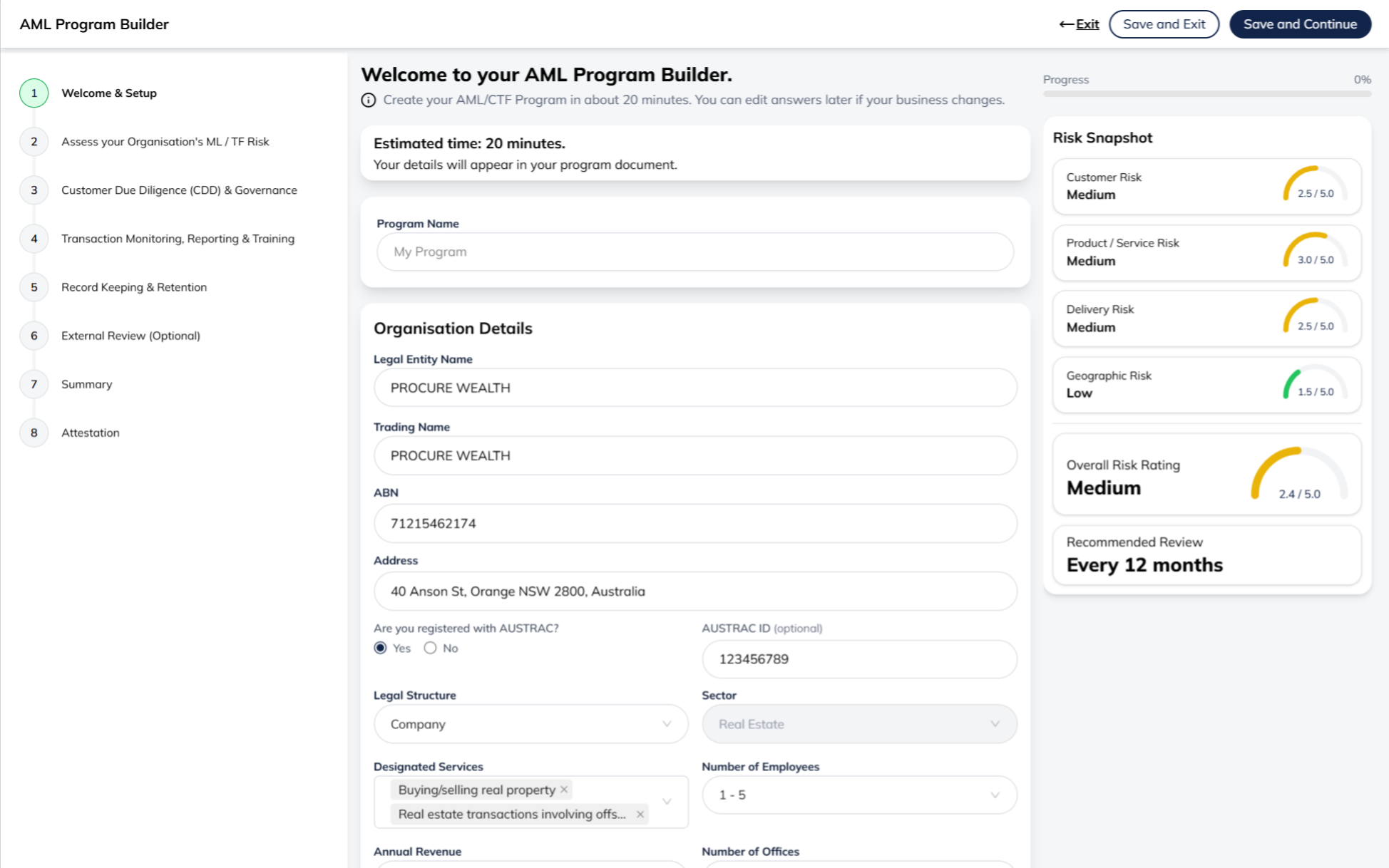Expand the Designated Services multi-select
Screen dimensions: 1389x868
pos(667,802)
